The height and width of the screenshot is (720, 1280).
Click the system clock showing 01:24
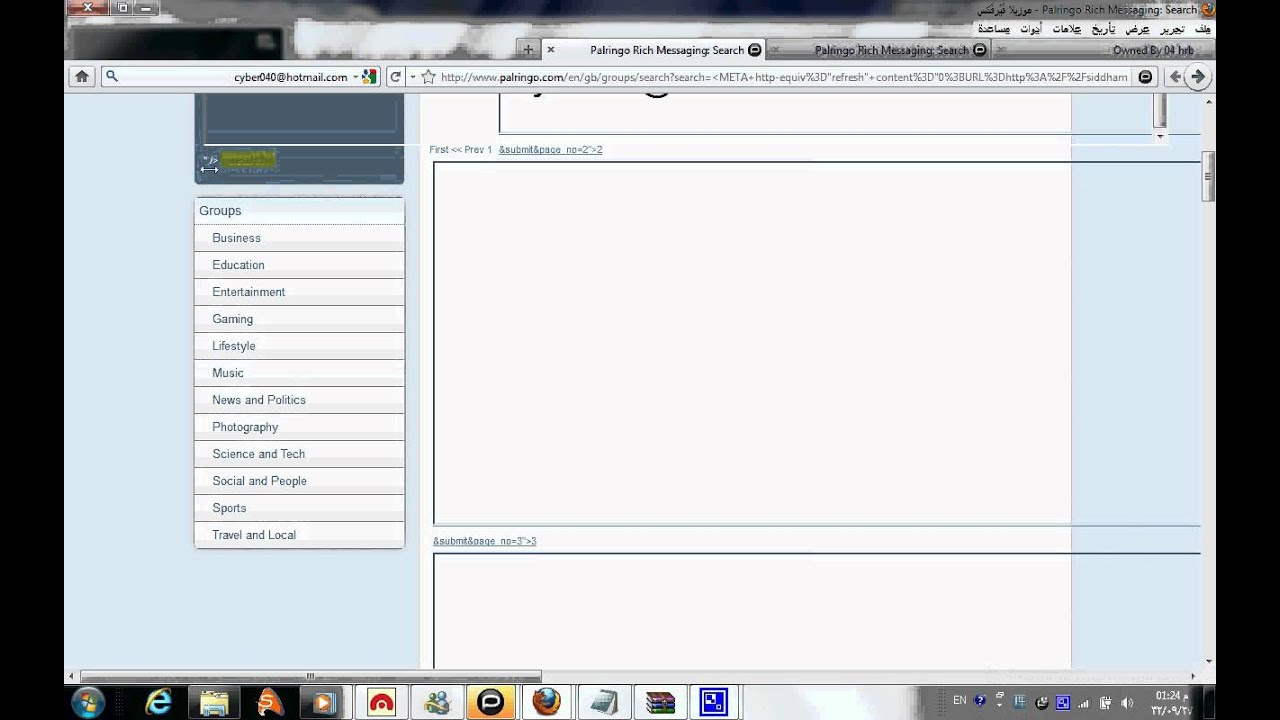1172,703
